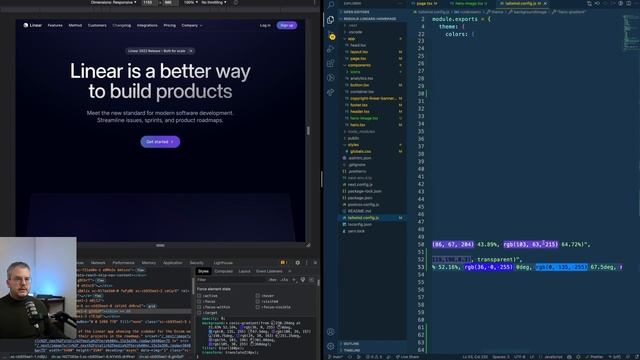Screen dimensions: 640x360
Task: Toggle the .cls element classes button
Action: click(284, 280)
